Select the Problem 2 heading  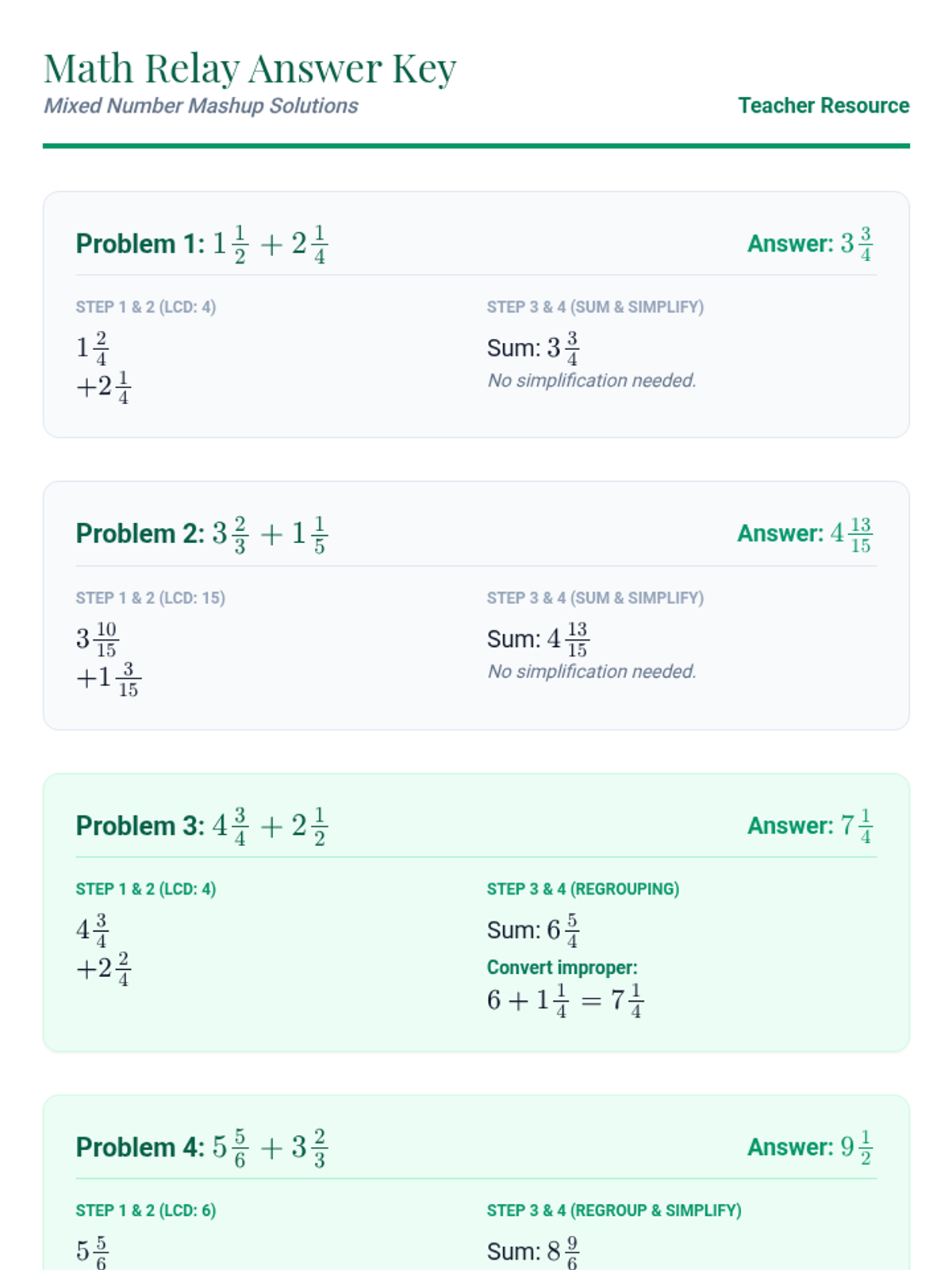pyautogui.click(x=202, y=533)
